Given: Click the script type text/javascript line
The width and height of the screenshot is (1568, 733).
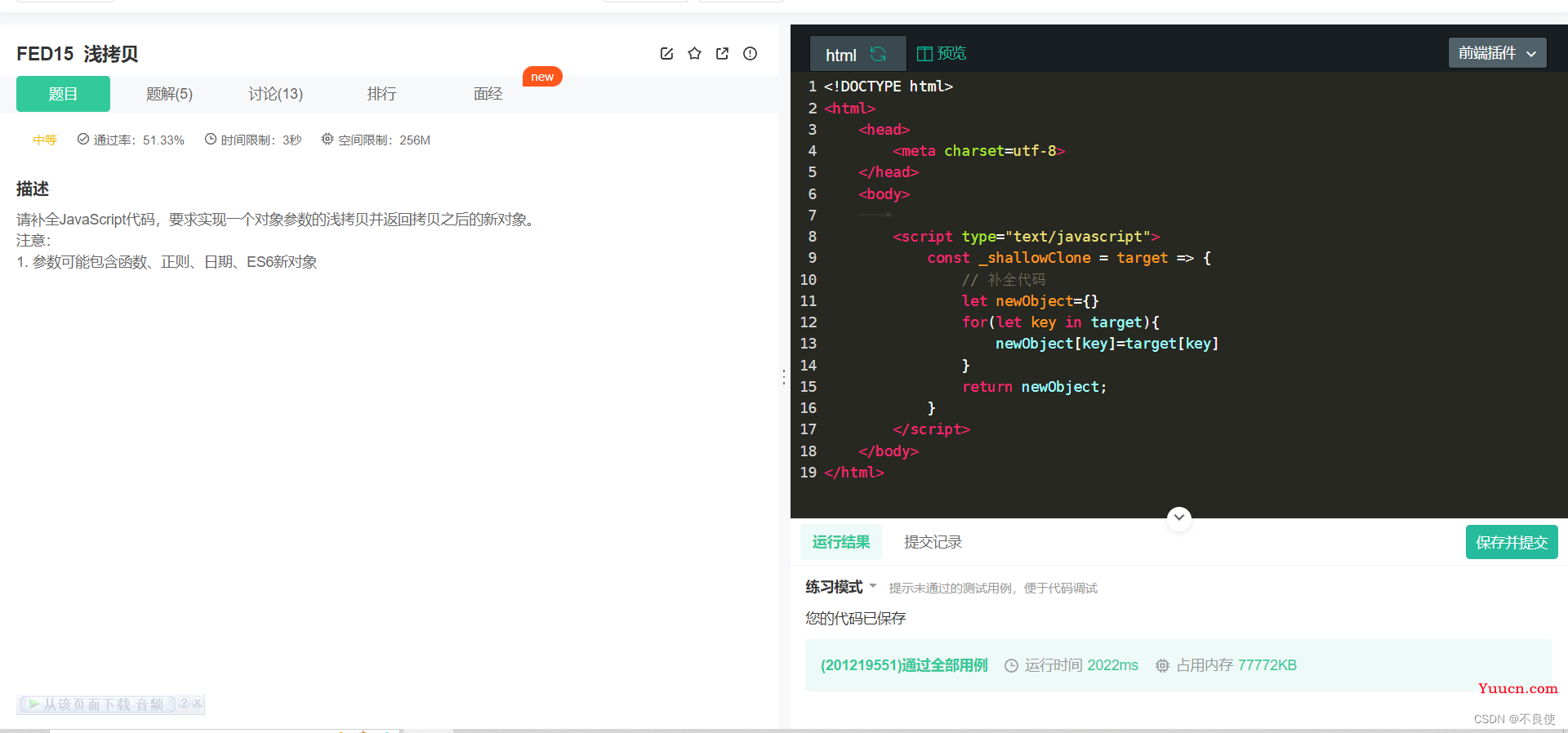Looking at the screenshot, I should pyautogui.click(x=1026, y=237).
